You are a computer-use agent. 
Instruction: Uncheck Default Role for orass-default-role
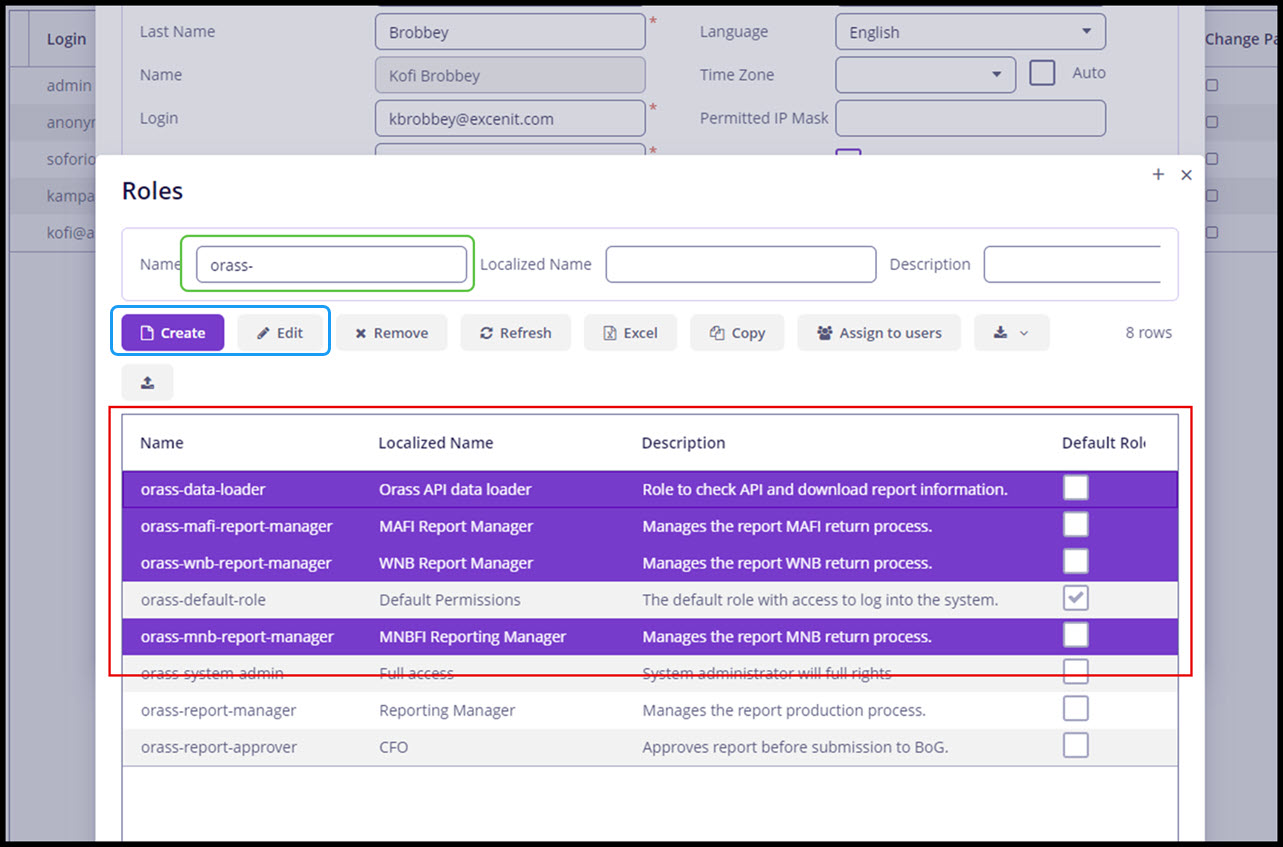click(1075, 598)
